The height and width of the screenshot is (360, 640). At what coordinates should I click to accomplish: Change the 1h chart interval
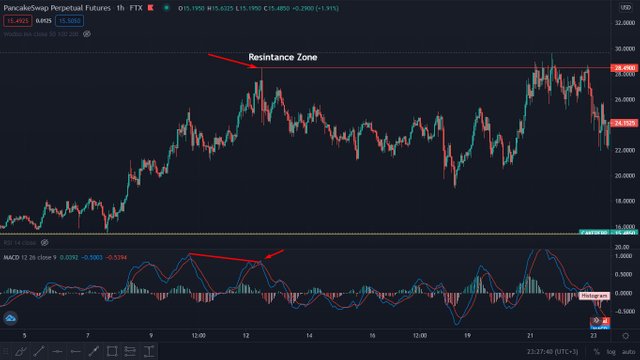pos(120,8)
